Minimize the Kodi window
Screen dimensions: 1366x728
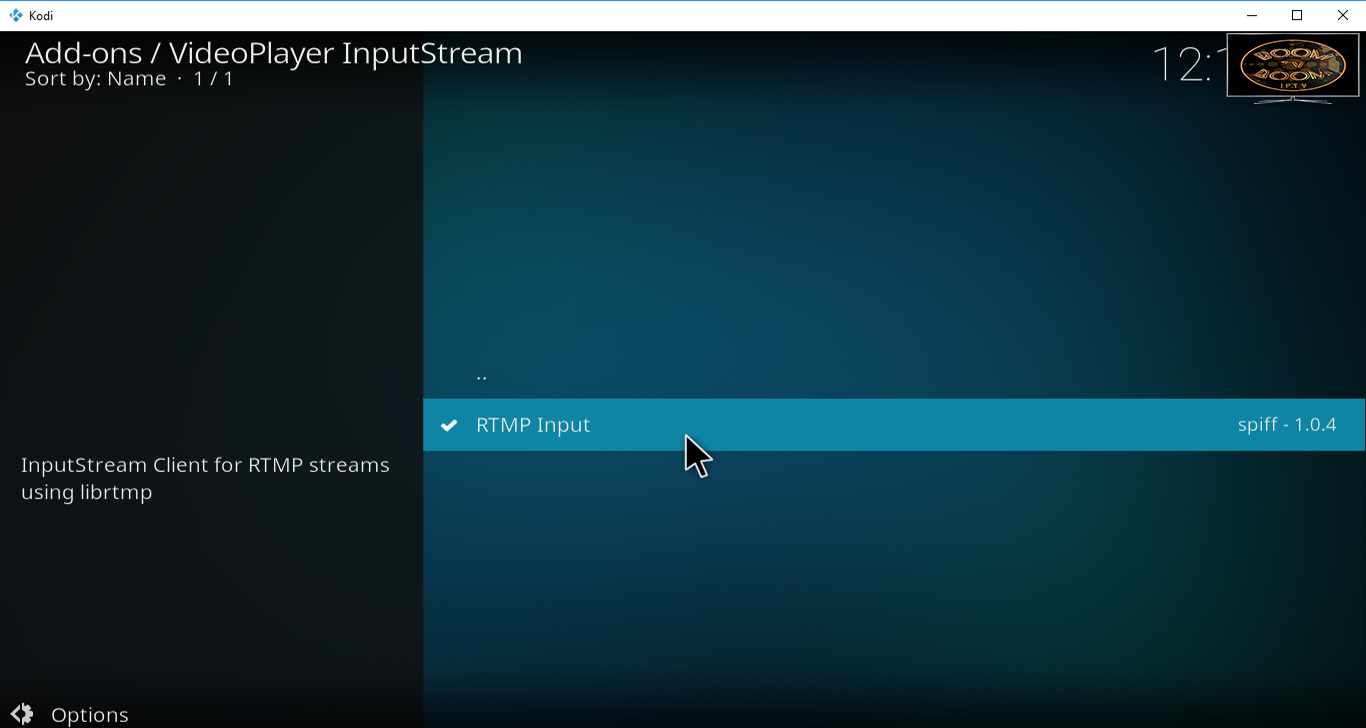click(x=1251, y=15)
